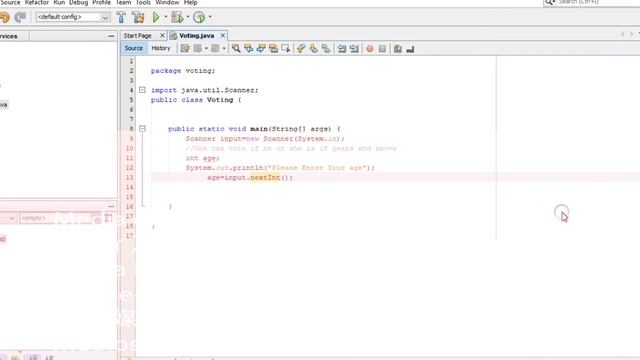Undo the last edit with the Undo icon
The height and width of the screenshot is (360, 640).
tap(4, 17)
